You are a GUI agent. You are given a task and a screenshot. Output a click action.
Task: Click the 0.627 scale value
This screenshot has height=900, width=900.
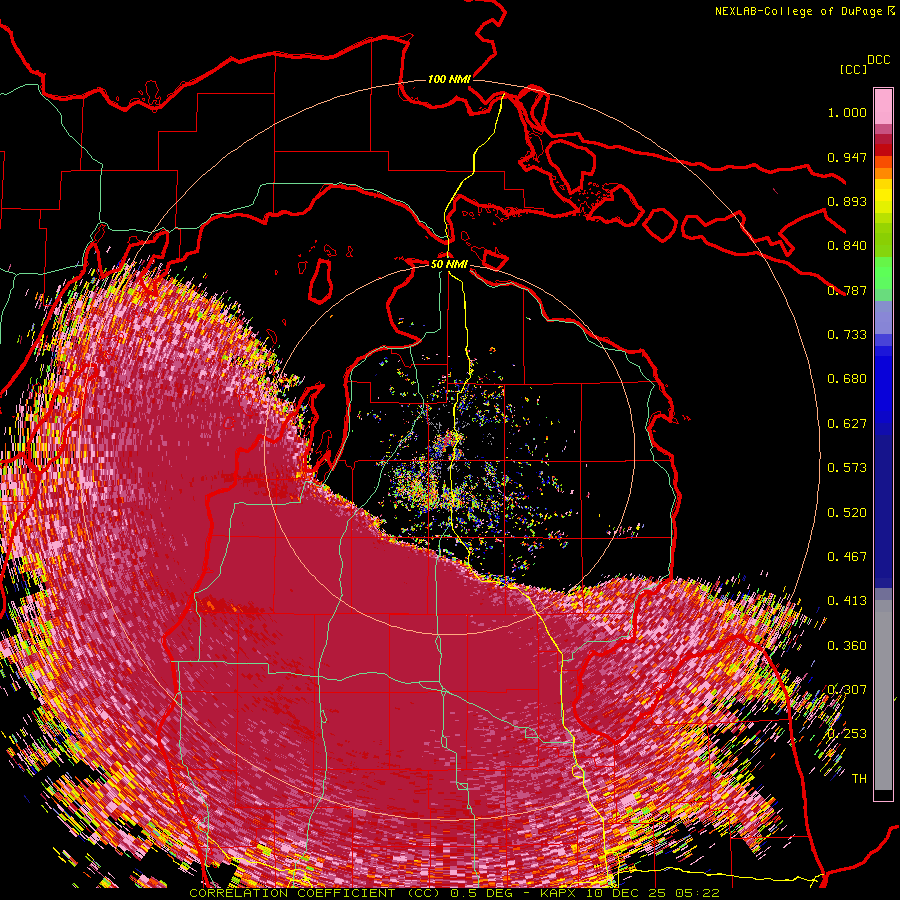tap(847, 424)
